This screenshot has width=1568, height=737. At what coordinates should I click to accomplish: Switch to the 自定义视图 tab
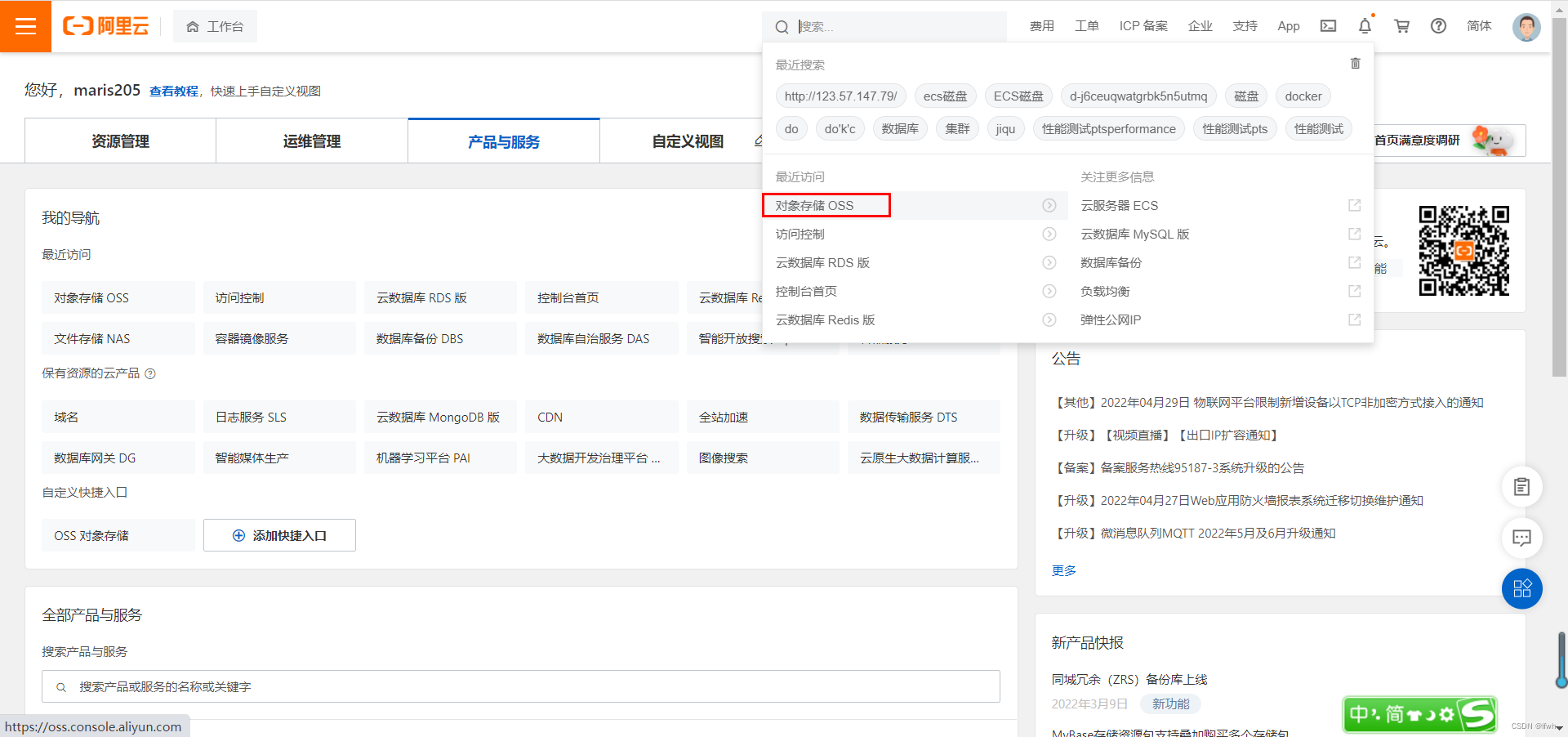point(687,141)
